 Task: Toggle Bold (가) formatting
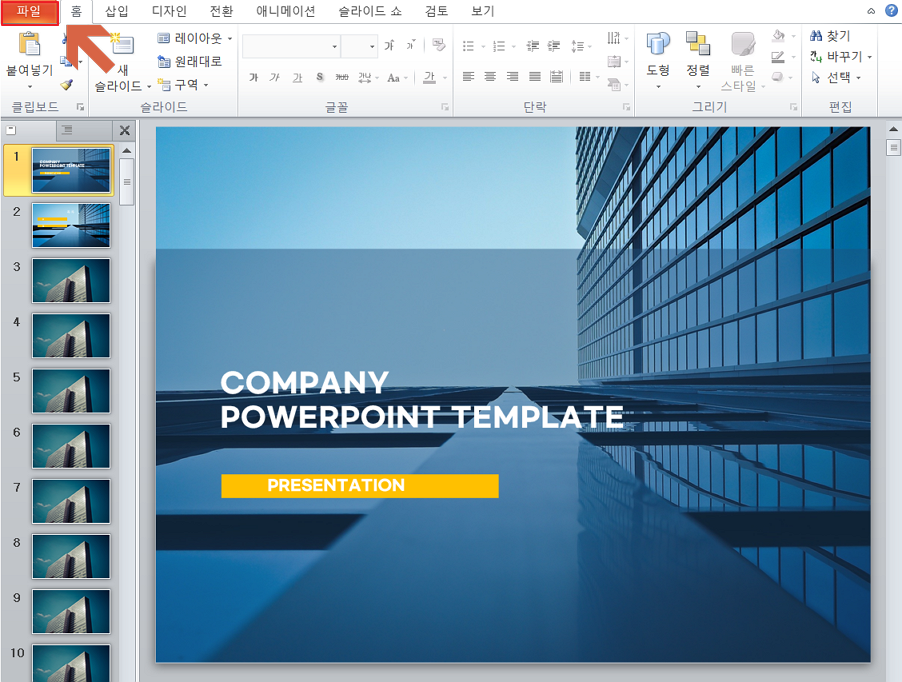coord(254,77)
